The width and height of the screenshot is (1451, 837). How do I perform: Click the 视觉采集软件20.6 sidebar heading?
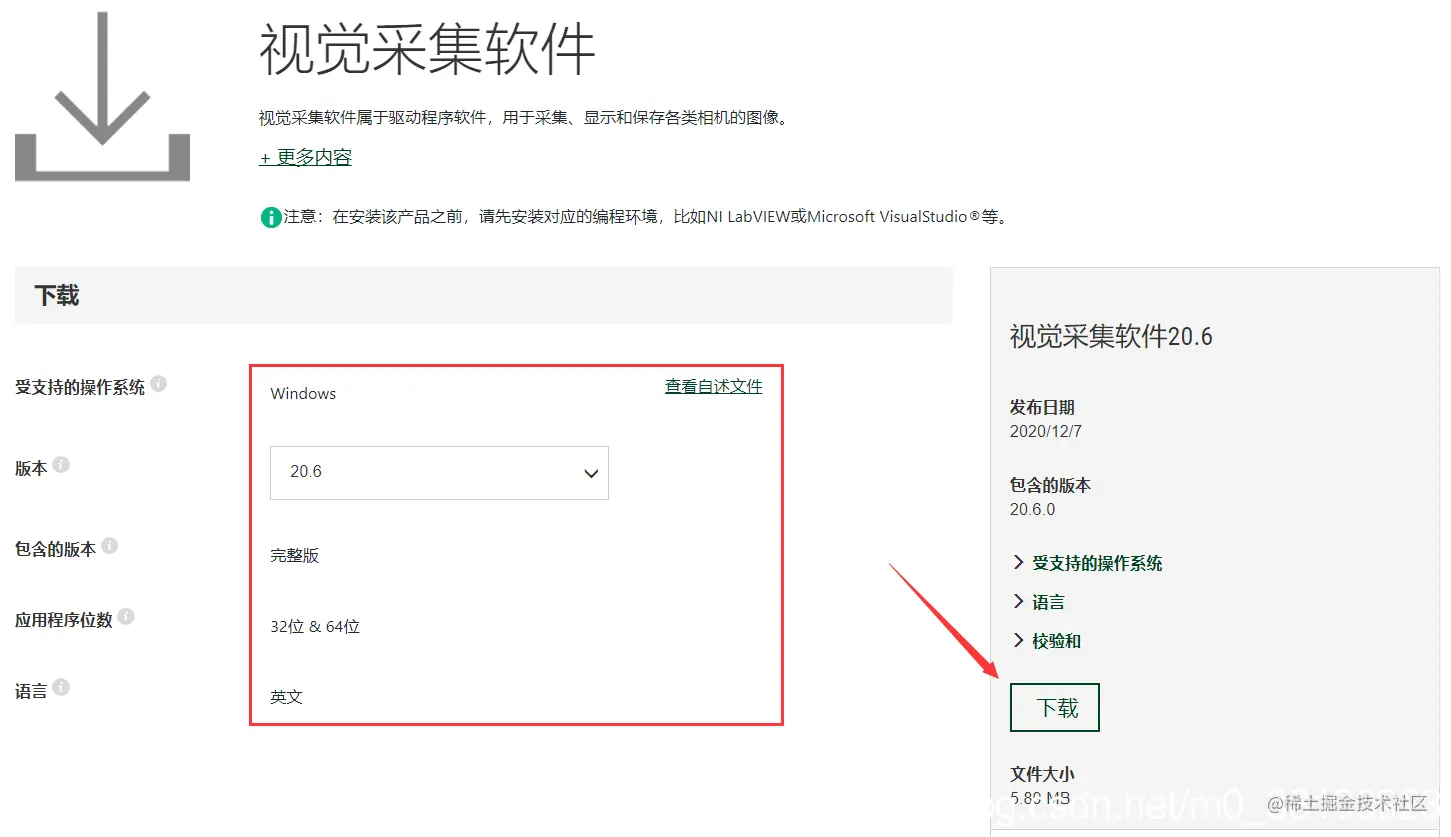pos(1111,337)
